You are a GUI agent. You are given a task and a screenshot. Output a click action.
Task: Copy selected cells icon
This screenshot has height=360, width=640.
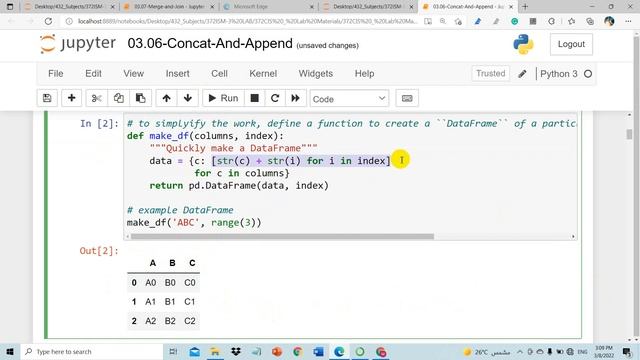click(118, 98)
